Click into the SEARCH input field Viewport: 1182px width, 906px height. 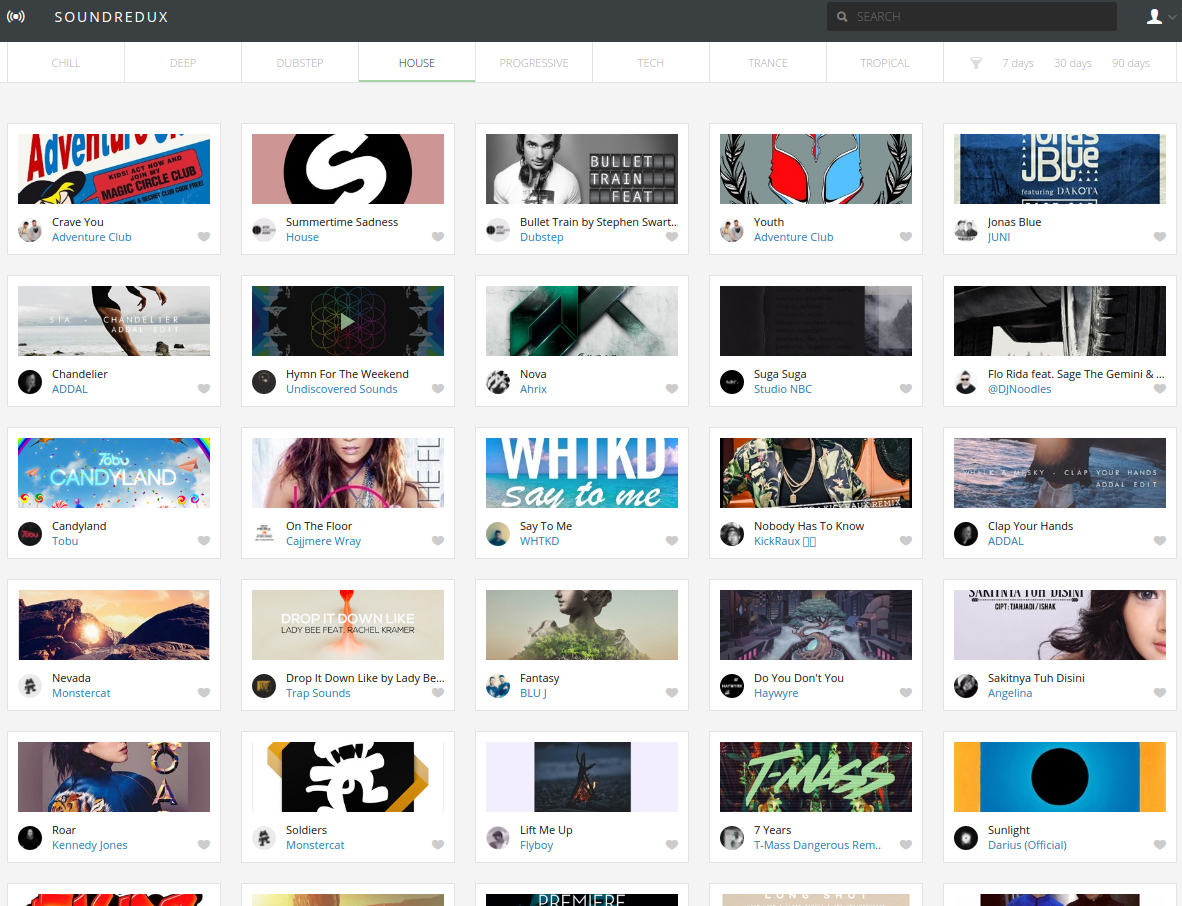click(972, 17)
